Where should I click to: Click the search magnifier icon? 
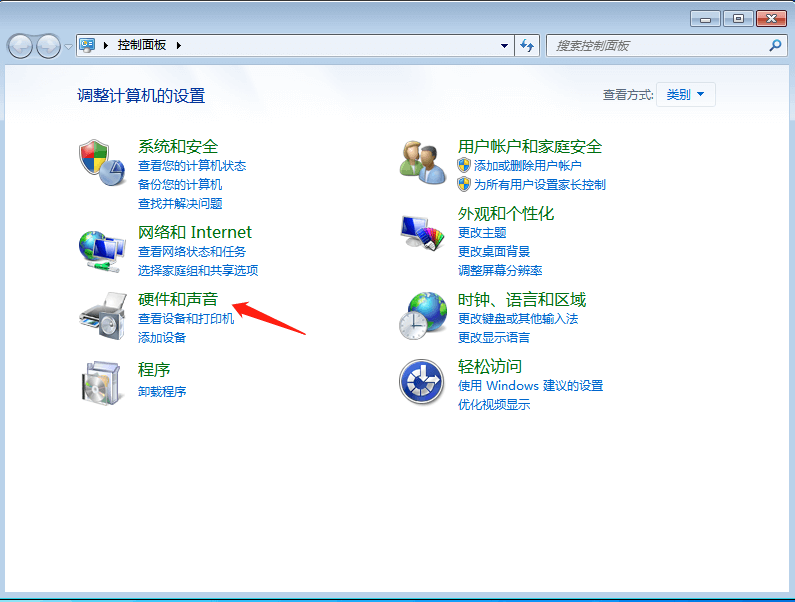[775, 46]
